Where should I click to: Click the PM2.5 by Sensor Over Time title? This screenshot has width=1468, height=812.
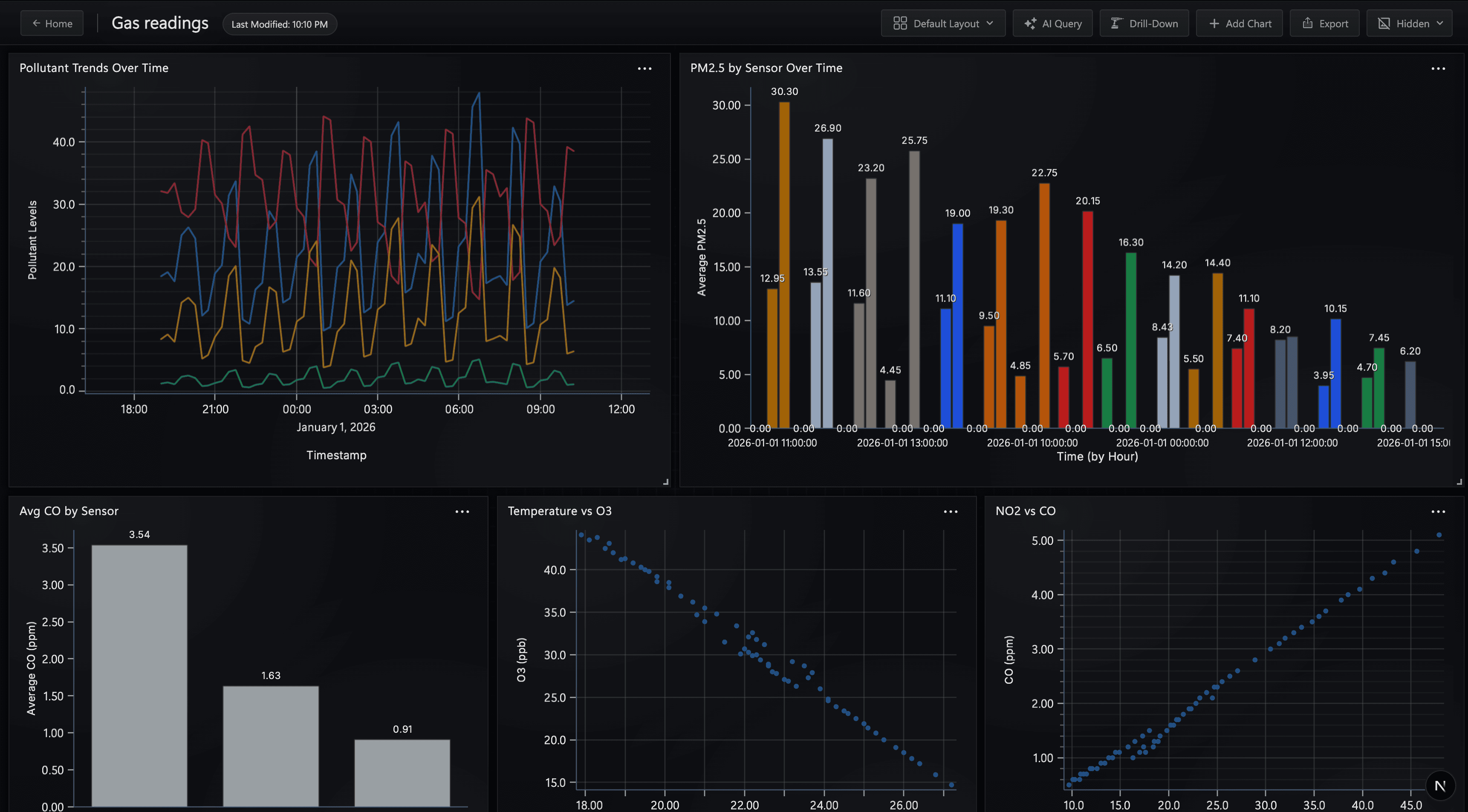tap(766, 68)
